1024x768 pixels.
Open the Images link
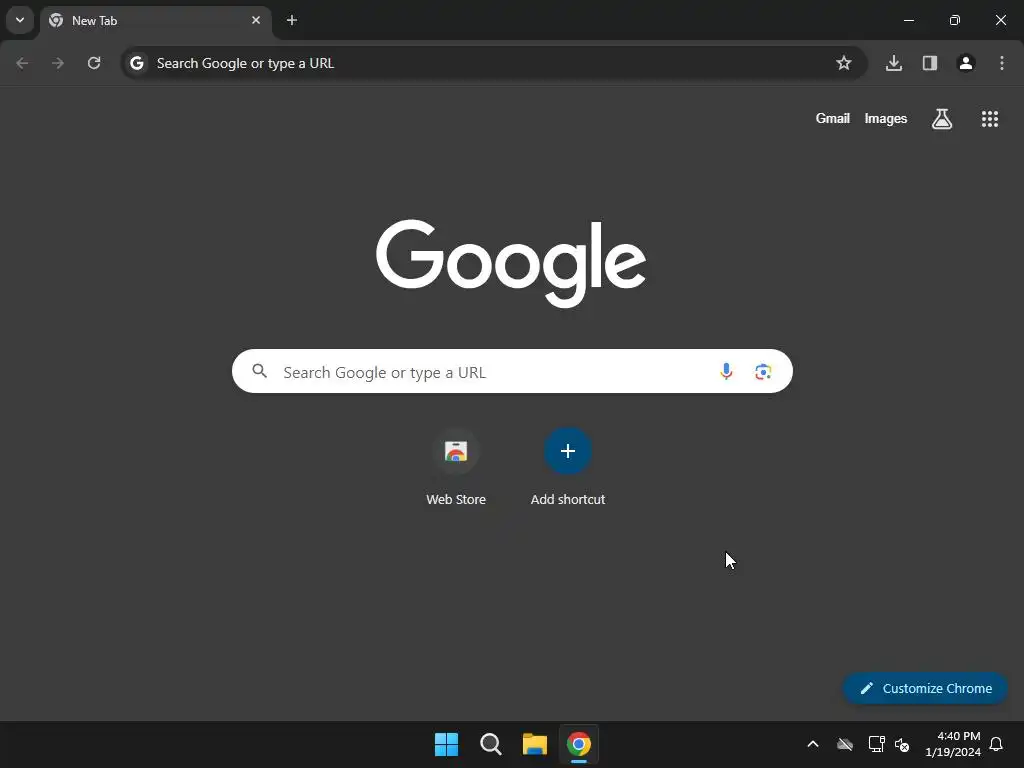point(886,118)
